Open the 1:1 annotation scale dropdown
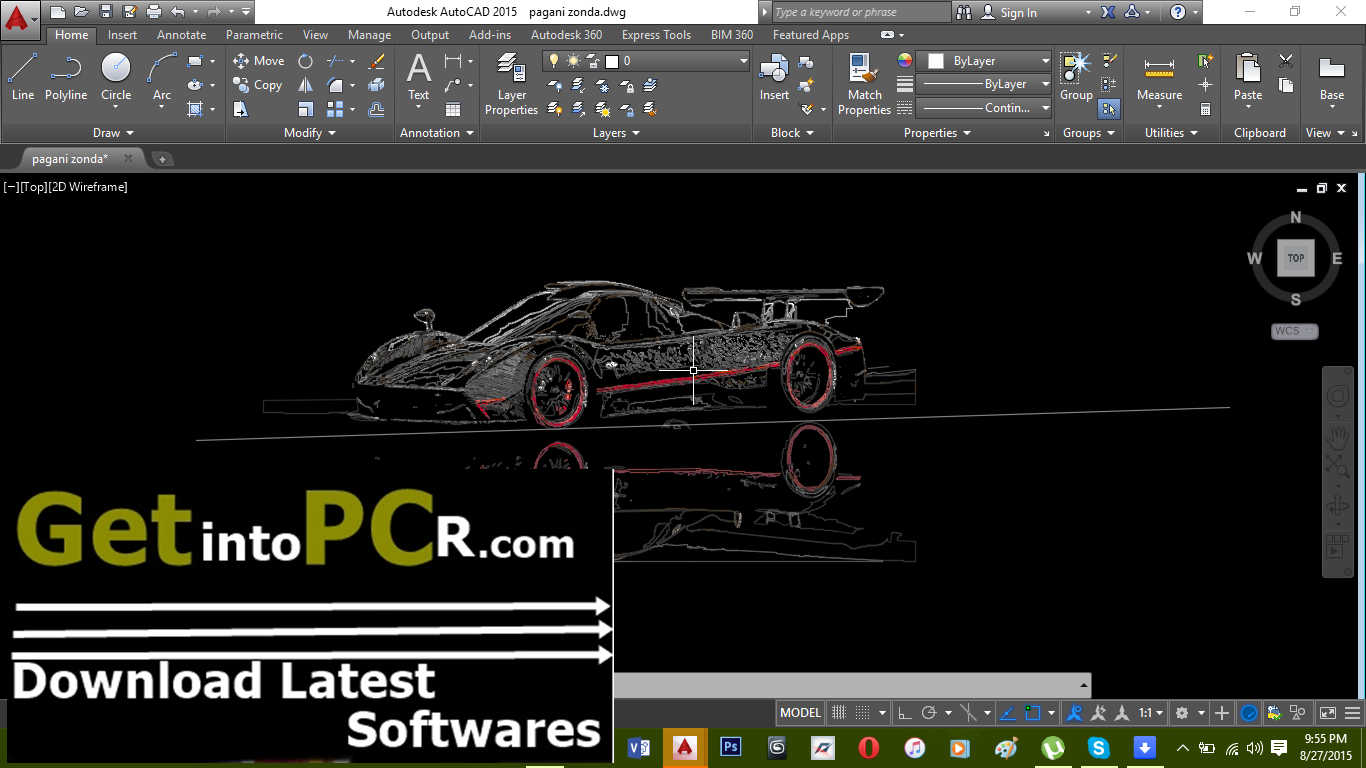This screenshot has height=768, width=1366. pos(1151,713)
